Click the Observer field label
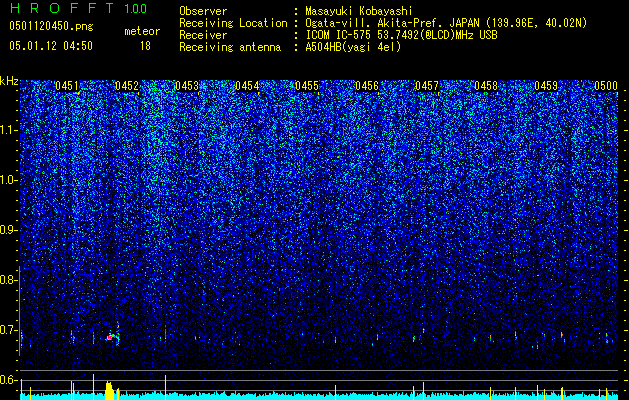629x400 pixels. (x=203, y=12)
